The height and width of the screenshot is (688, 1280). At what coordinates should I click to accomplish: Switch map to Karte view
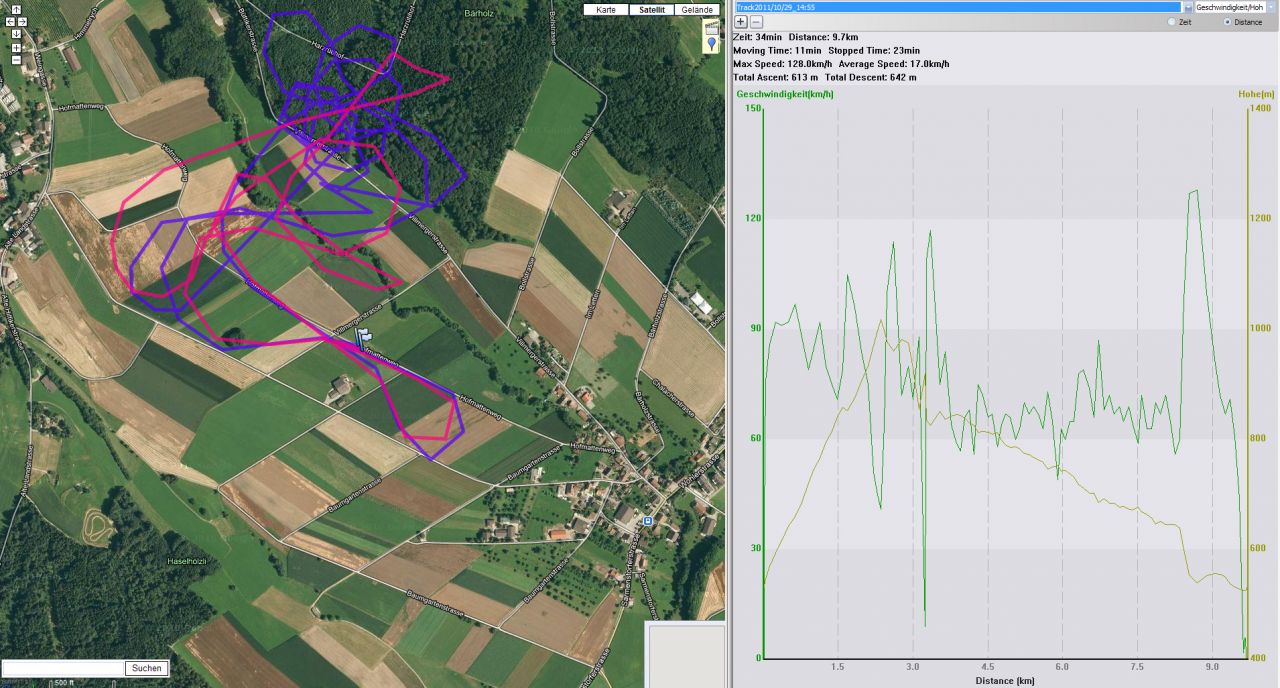tap(606, 9)
